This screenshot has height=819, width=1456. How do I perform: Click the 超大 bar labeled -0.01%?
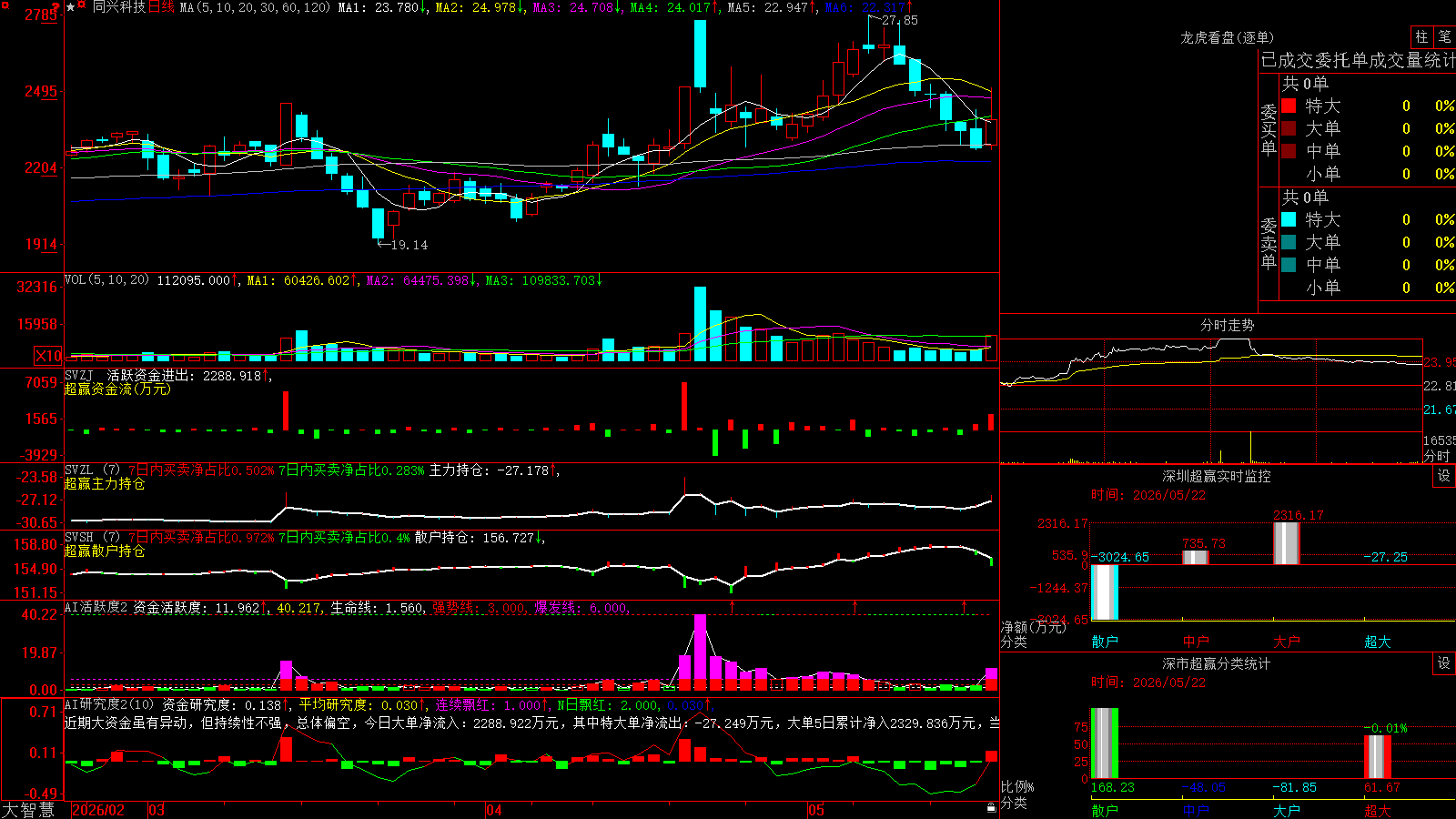[1378, 757]
